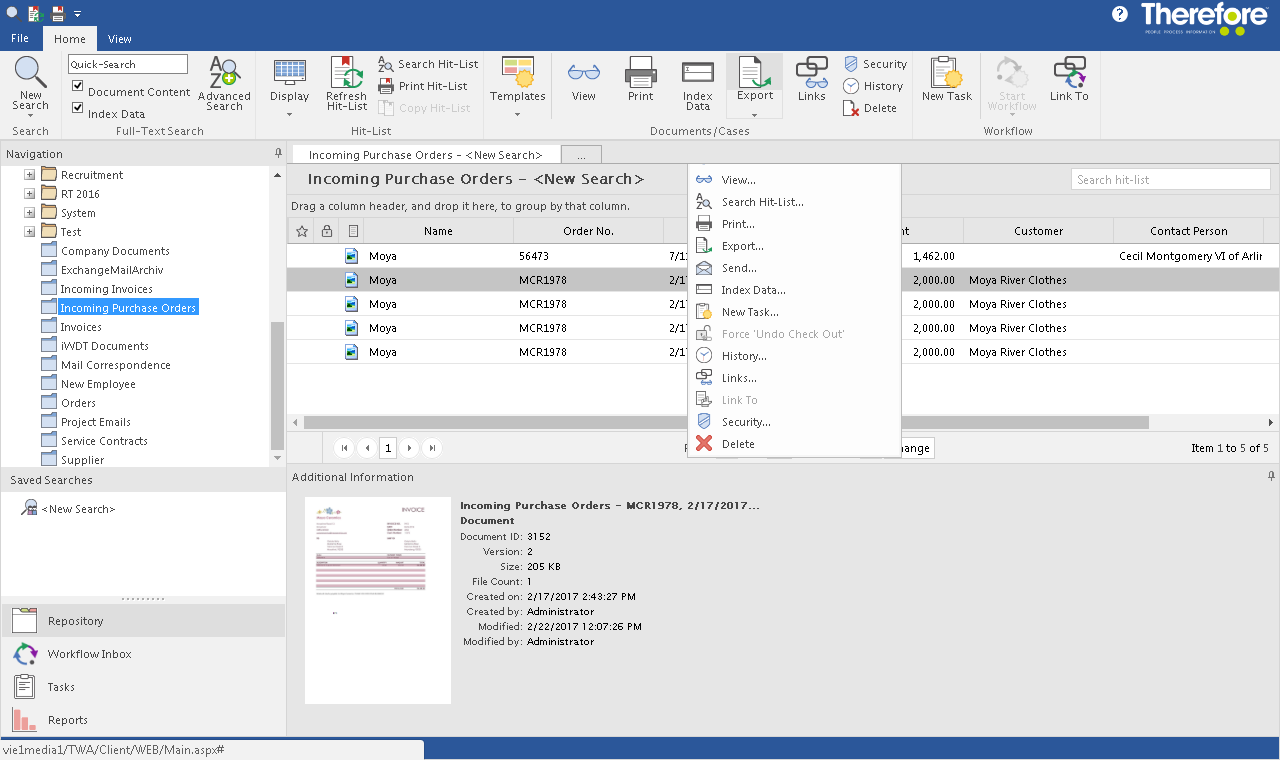Click the horizontal scrollbar of hit-list
Viewport: 1280px width, 760px height.
pos(500,423)
